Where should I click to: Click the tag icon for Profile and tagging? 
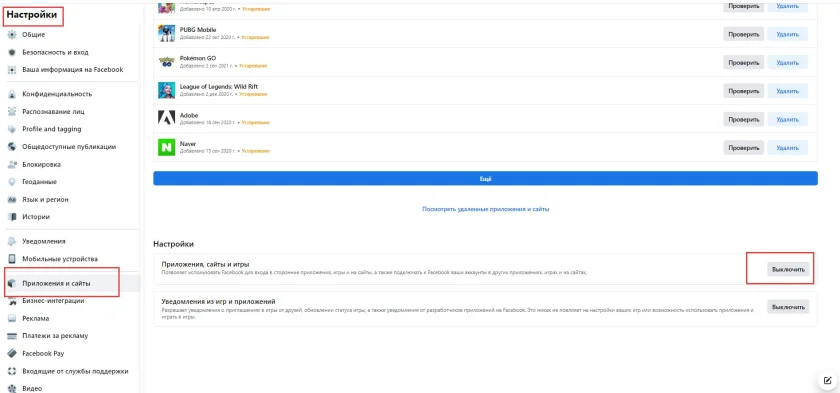[12, 129]
